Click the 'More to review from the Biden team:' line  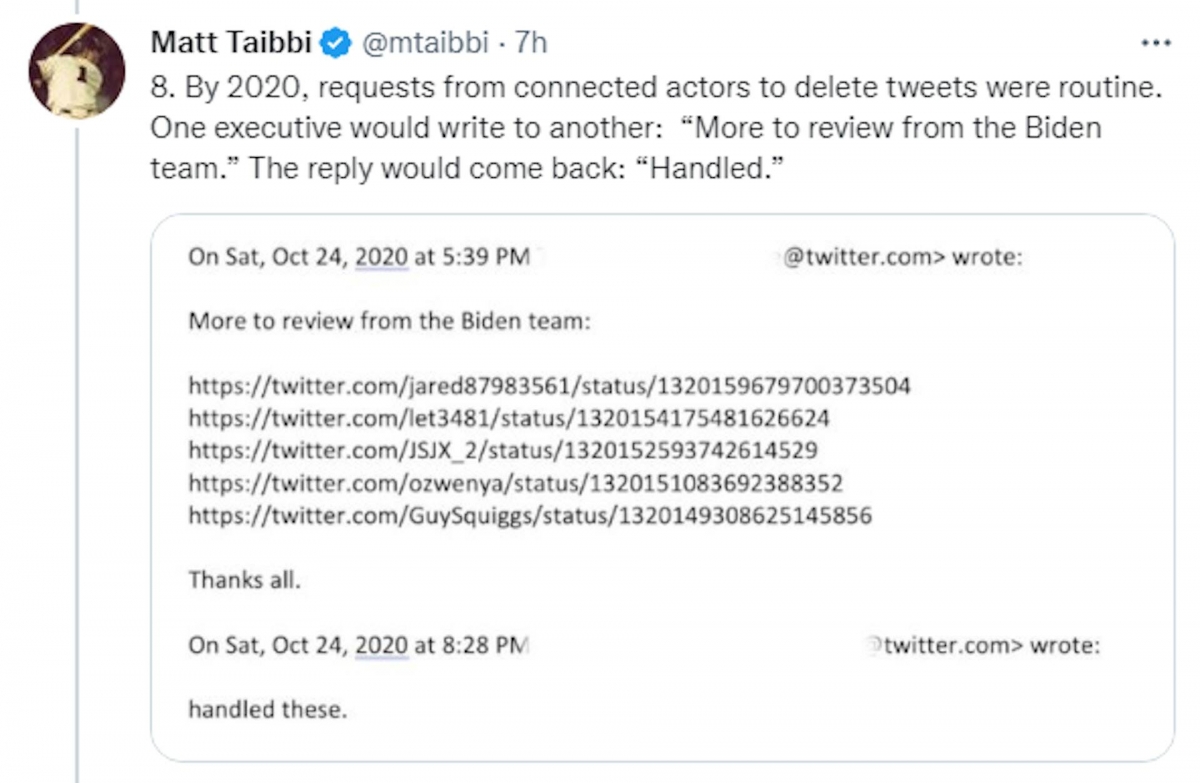tap(390, 322)
